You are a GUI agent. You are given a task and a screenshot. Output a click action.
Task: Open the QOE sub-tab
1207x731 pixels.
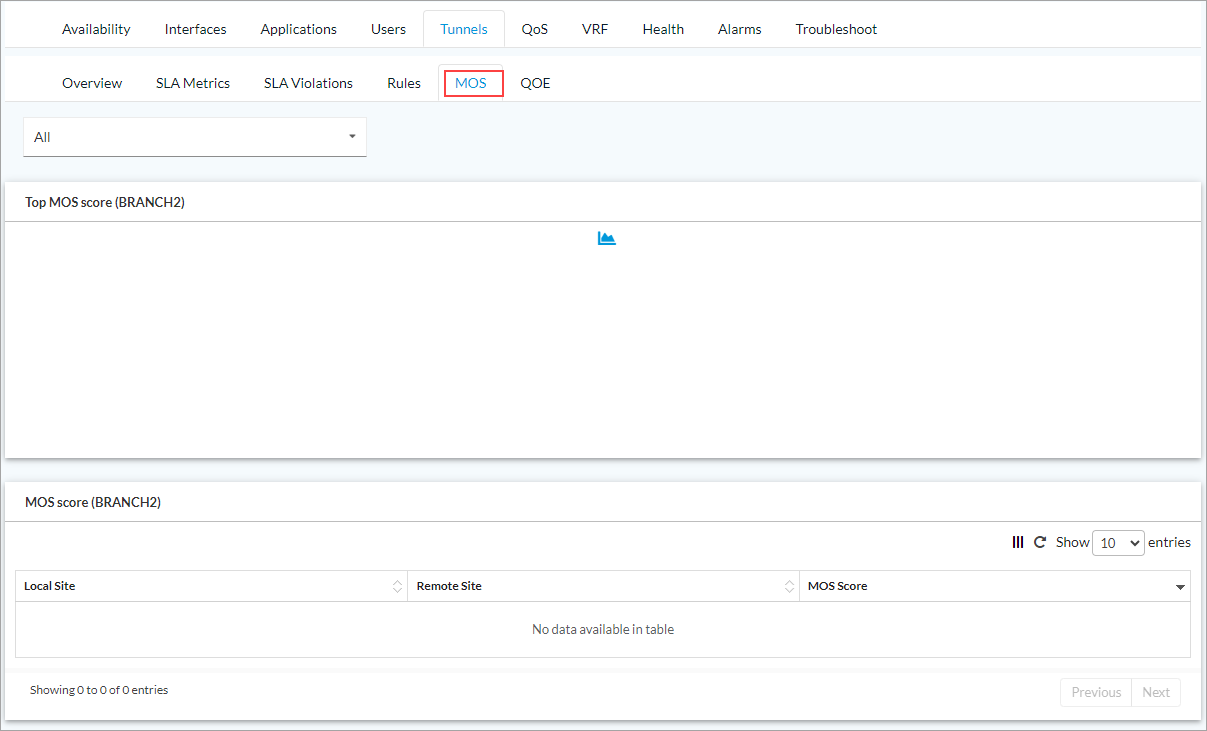pos(535,83)
